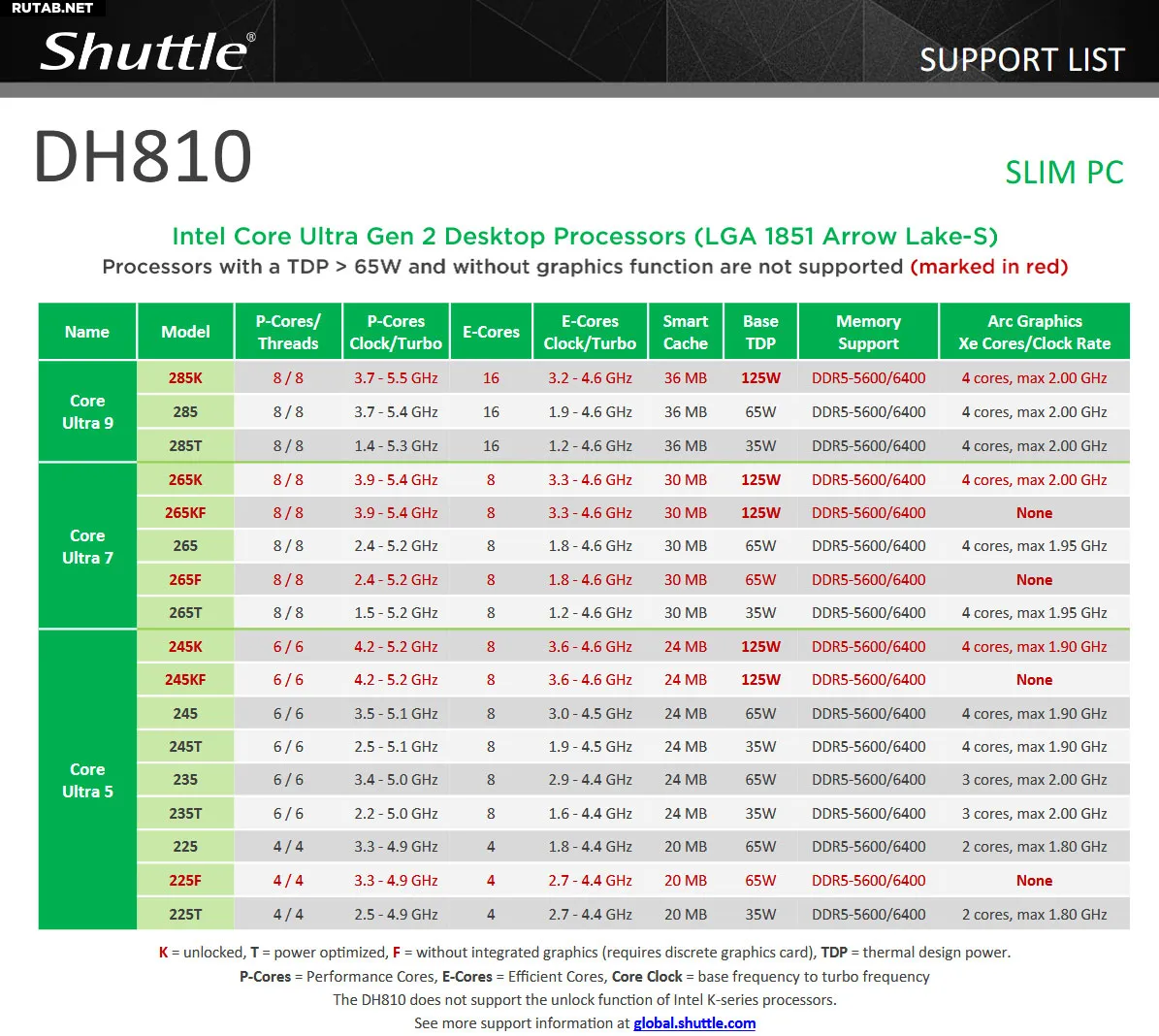The image size is (1159, 1036).
Task: Click the 35W cell in 225T row
Action: tap(760, 914)
